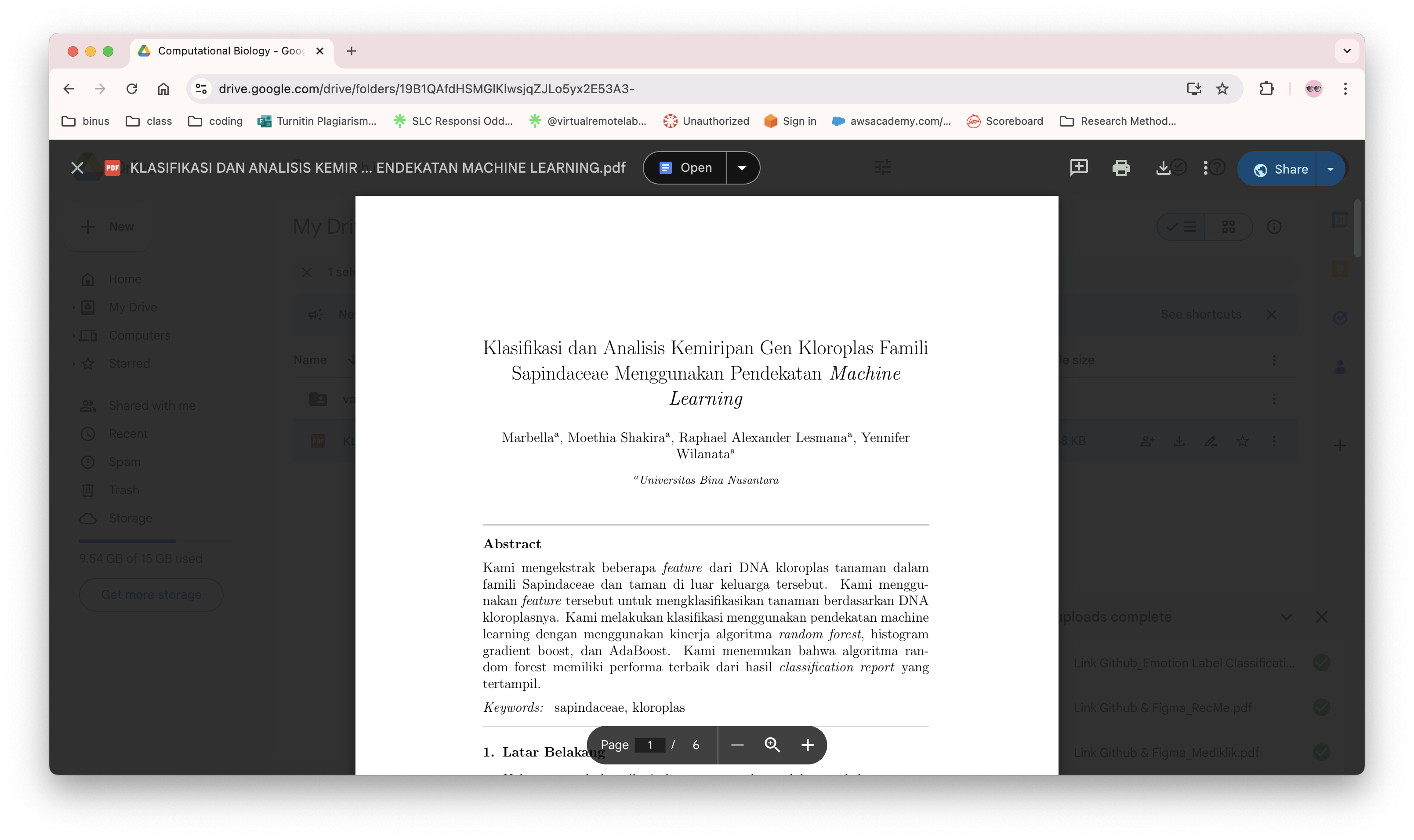Expand the Share button dropdown arrow
1414x840 pixels.
click(1330, 169)
